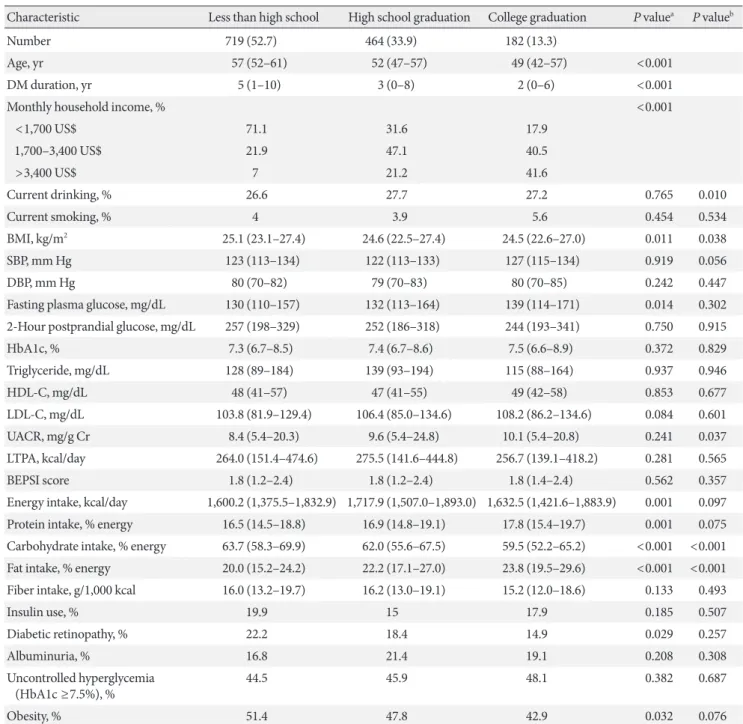Image resolution: width=743 pixels, height=724 pixels.
Task: Select the '63.7 (58.3–69.9)' carbohydrate cell
Action: [x=263, y=546]
